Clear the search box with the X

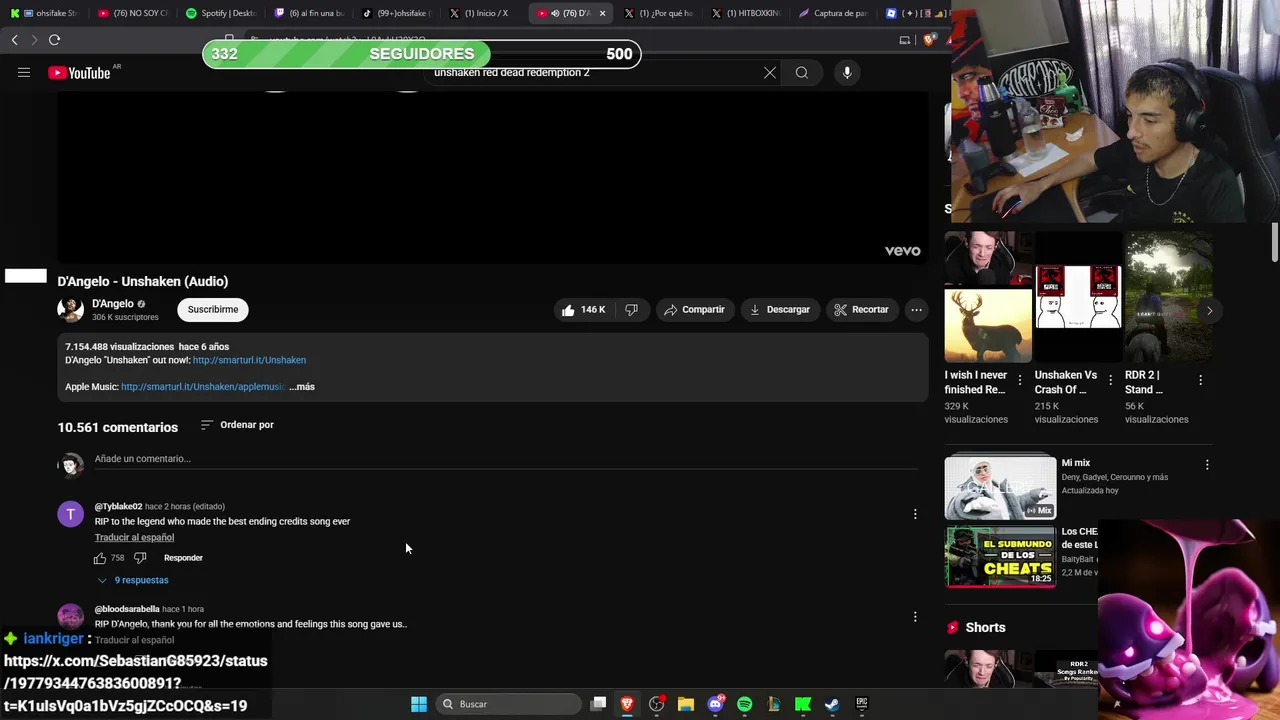click(x=770, y=72)
